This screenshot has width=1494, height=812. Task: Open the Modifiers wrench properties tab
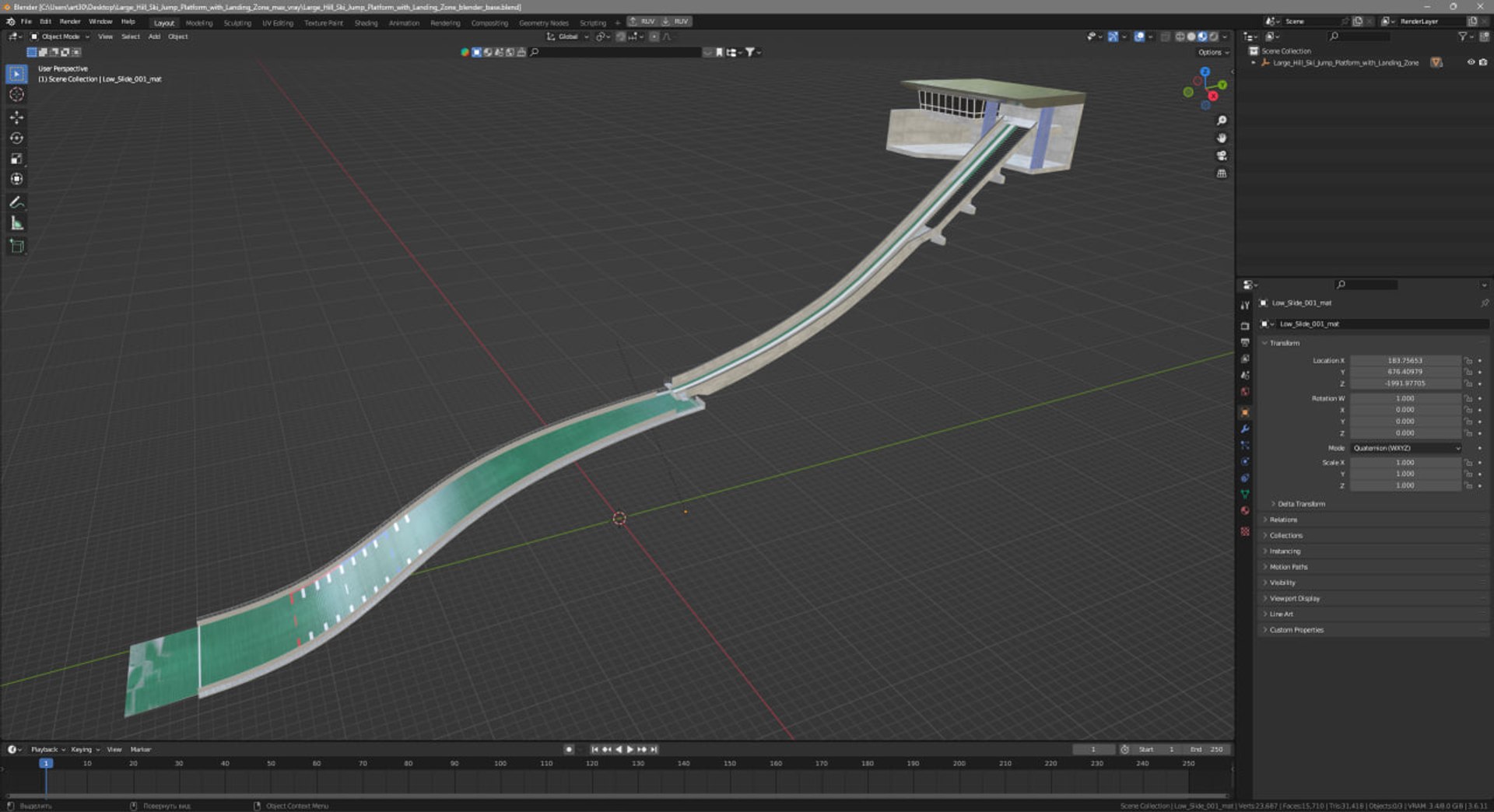[1245, 429]
